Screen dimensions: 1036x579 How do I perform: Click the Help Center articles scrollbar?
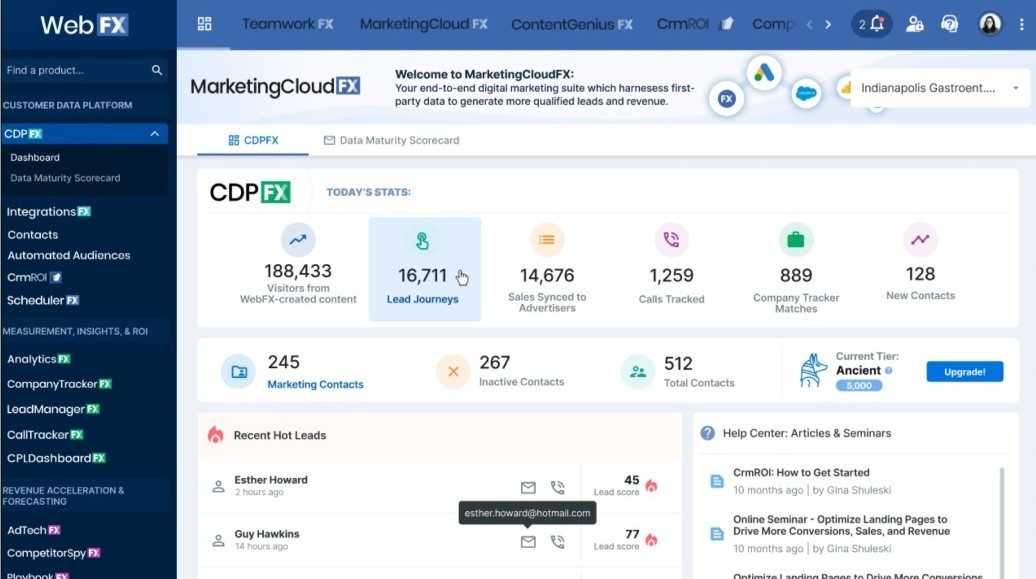click(1002, 522)
